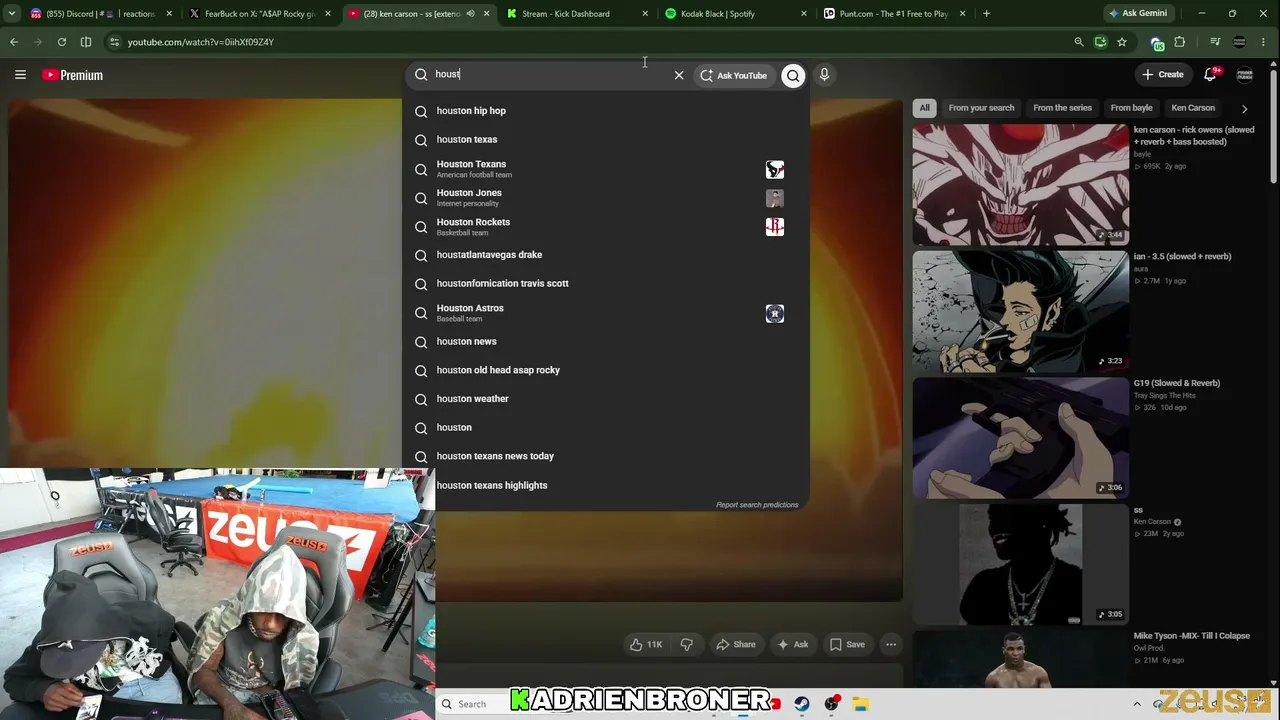Open Steam from the taskbar
The image size is (1280, 720).
click(802, 704)
